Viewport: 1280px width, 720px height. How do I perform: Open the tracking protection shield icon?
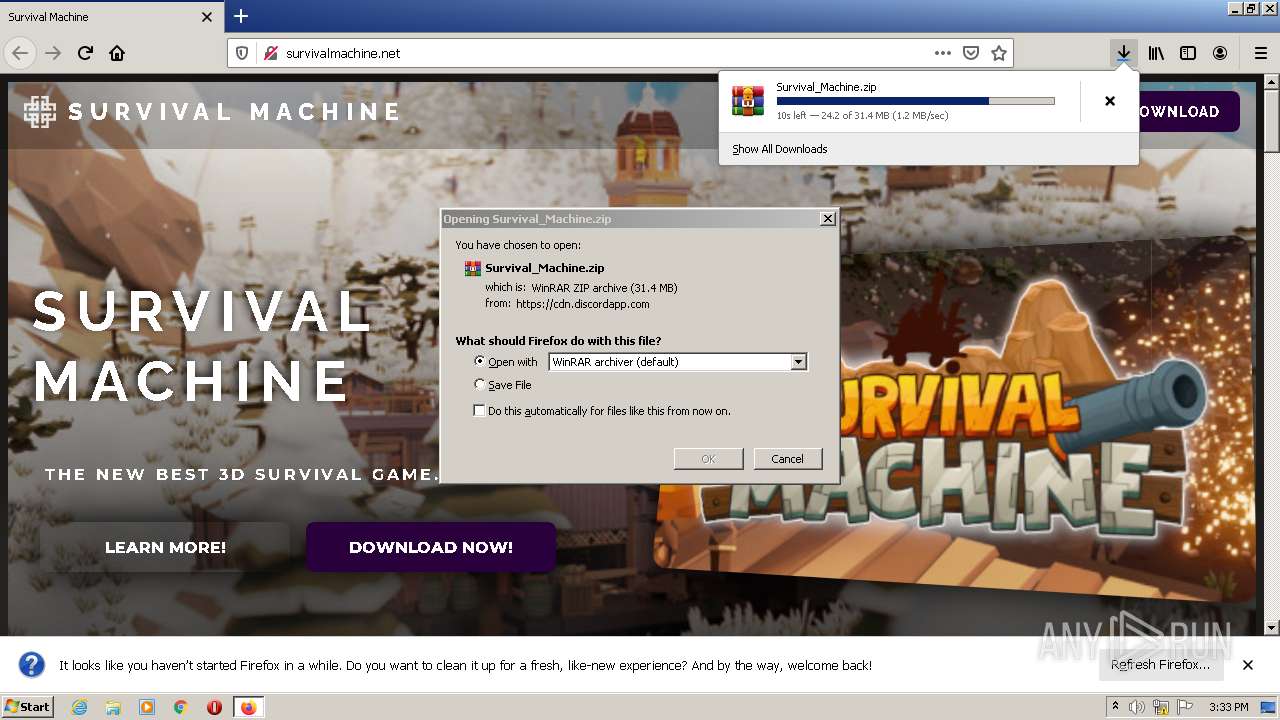[x=241, y=53]
